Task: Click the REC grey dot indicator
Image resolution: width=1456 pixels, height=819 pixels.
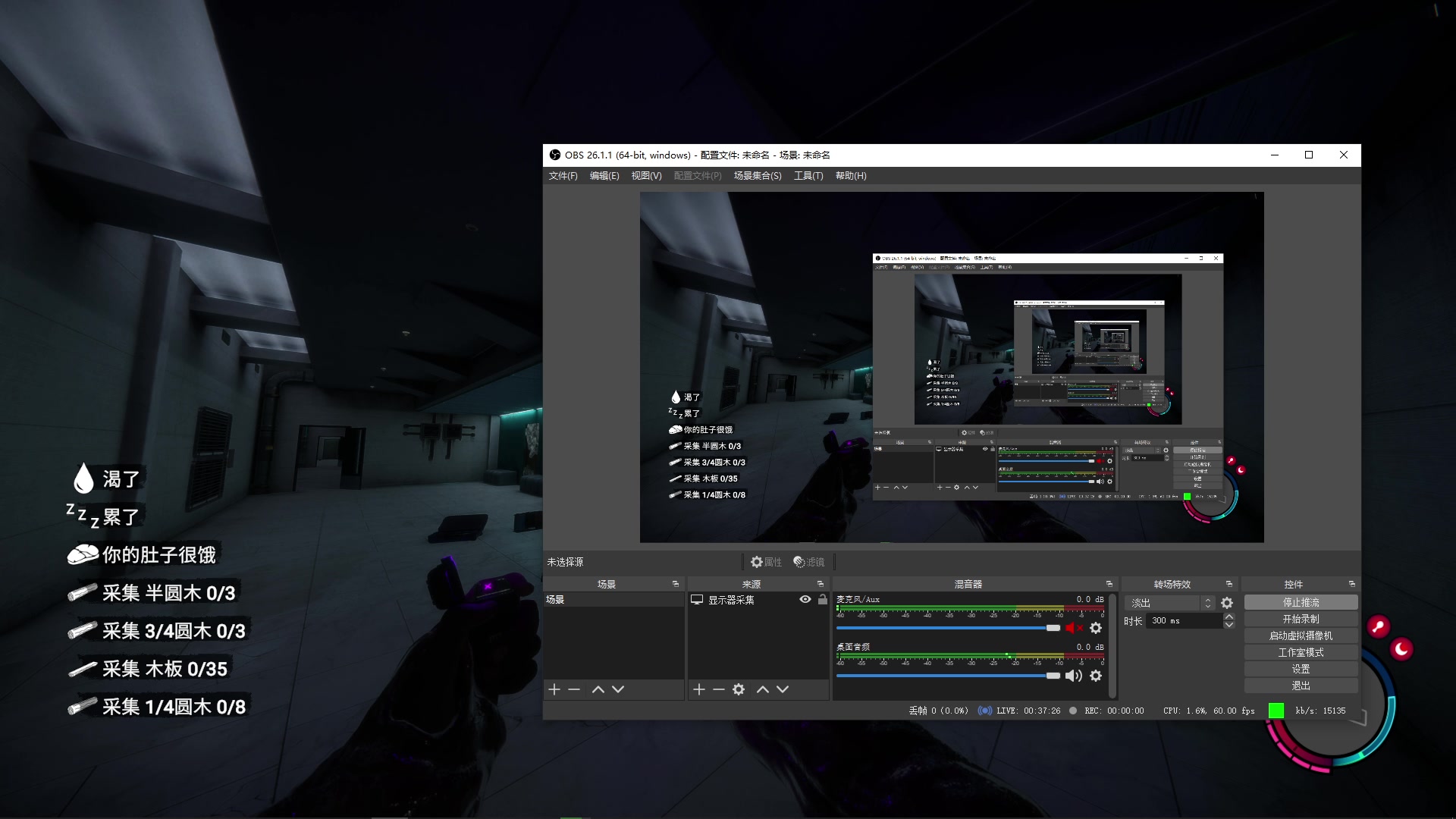Action: pos(1073,711)
